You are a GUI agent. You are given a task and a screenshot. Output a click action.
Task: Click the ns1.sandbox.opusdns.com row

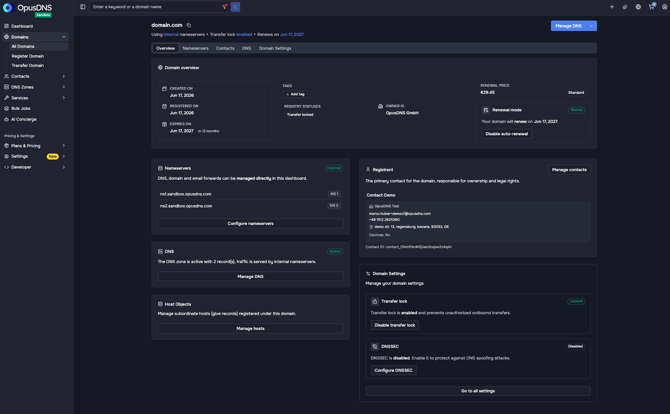pyautogui.click(x=250, y=194)
